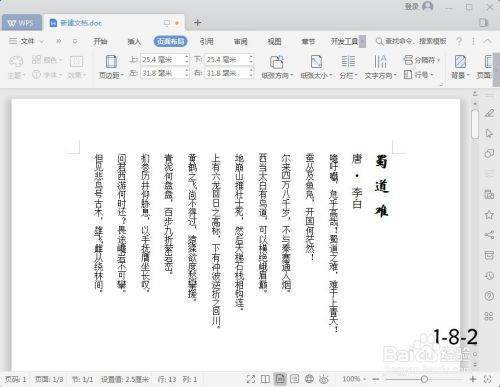Open the shapes panel in the sidebar
500x387 pixels.
click(x=489, y=154)
